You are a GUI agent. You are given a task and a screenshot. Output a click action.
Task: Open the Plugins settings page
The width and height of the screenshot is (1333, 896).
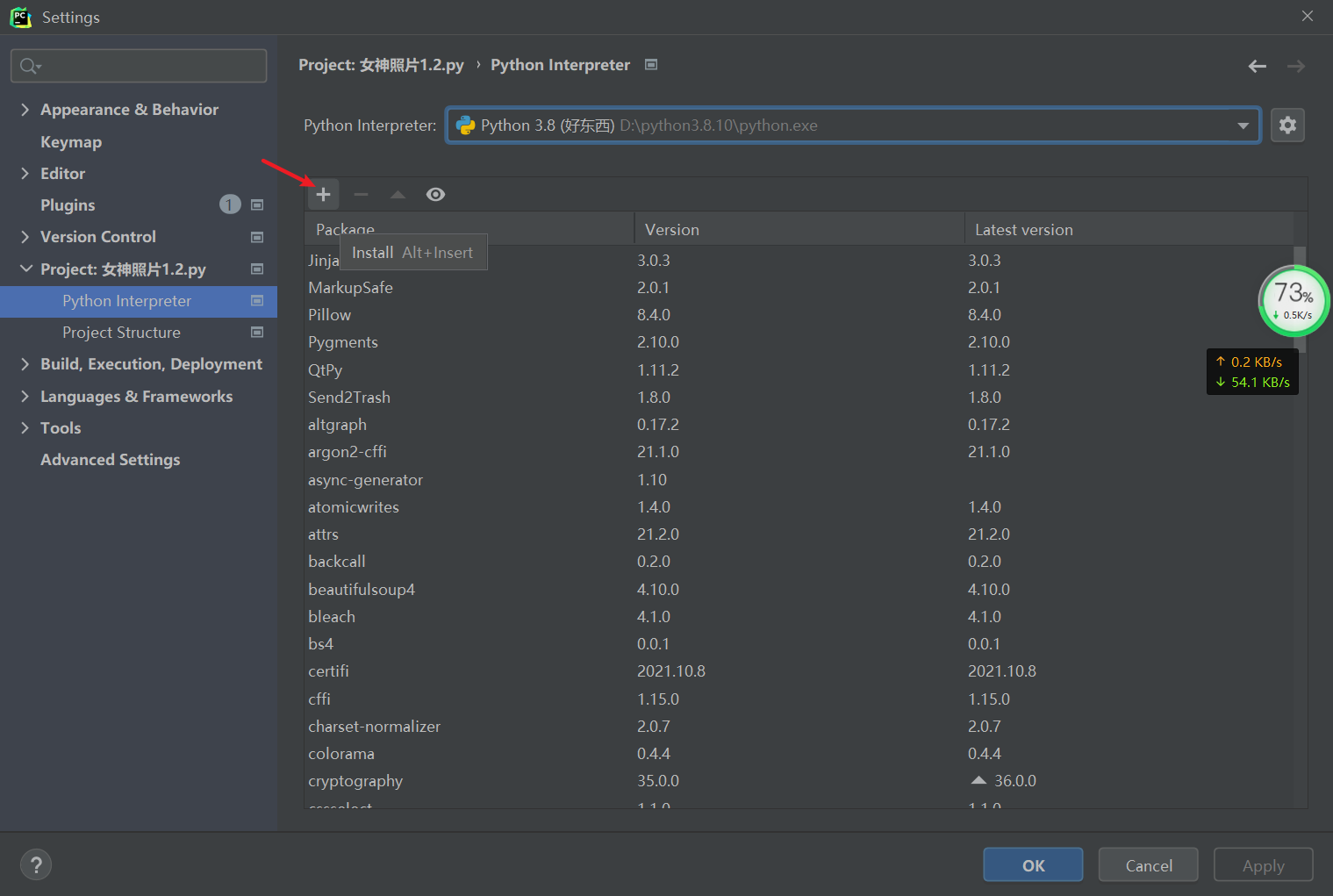pos(68,204)
